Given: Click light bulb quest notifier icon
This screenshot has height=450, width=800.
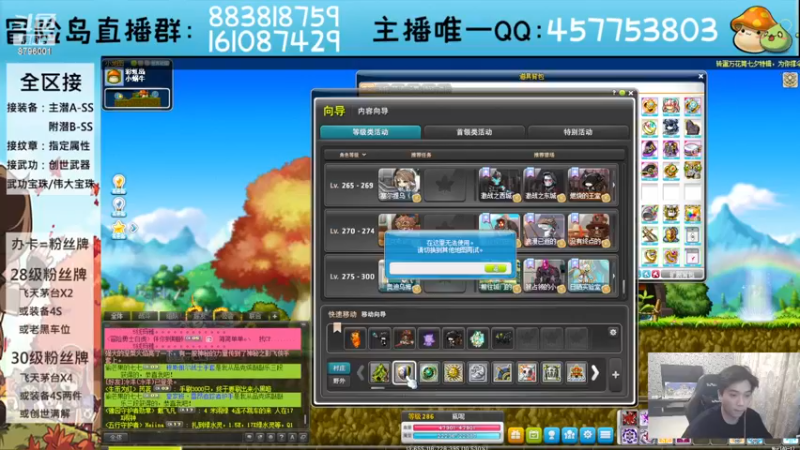Looking at the screenshot, I should pyautogui.click(x=119, y=184).
